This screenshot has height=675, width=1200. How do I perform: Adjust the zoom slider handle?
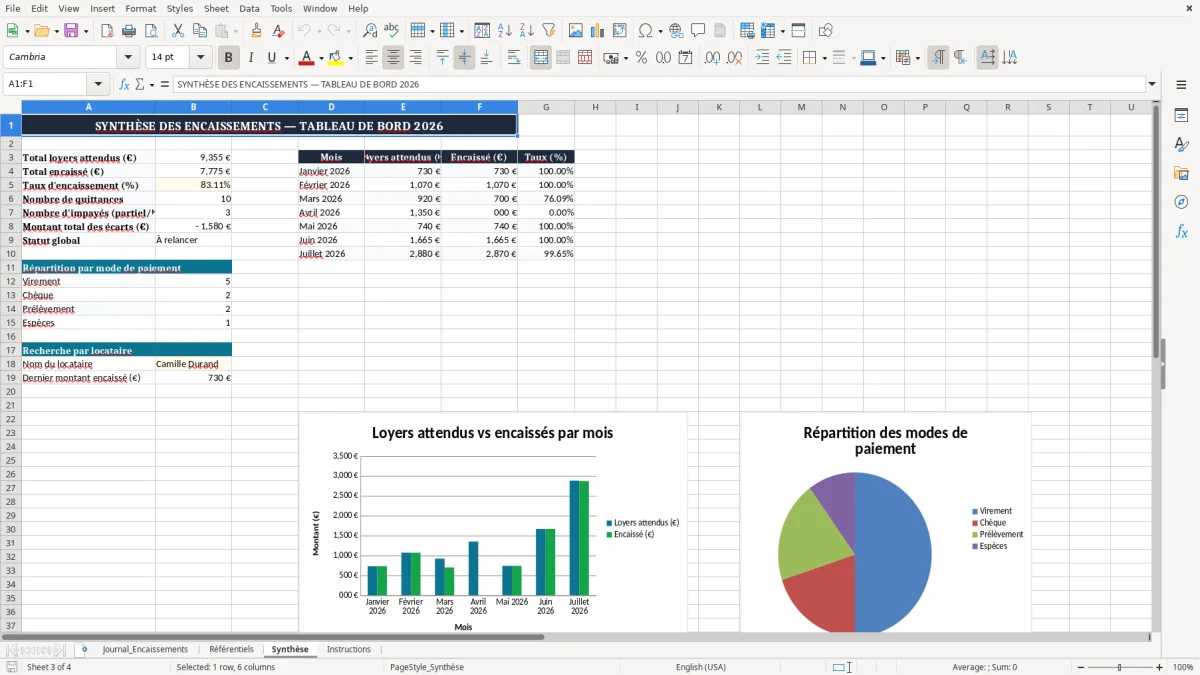(1120, 667)
